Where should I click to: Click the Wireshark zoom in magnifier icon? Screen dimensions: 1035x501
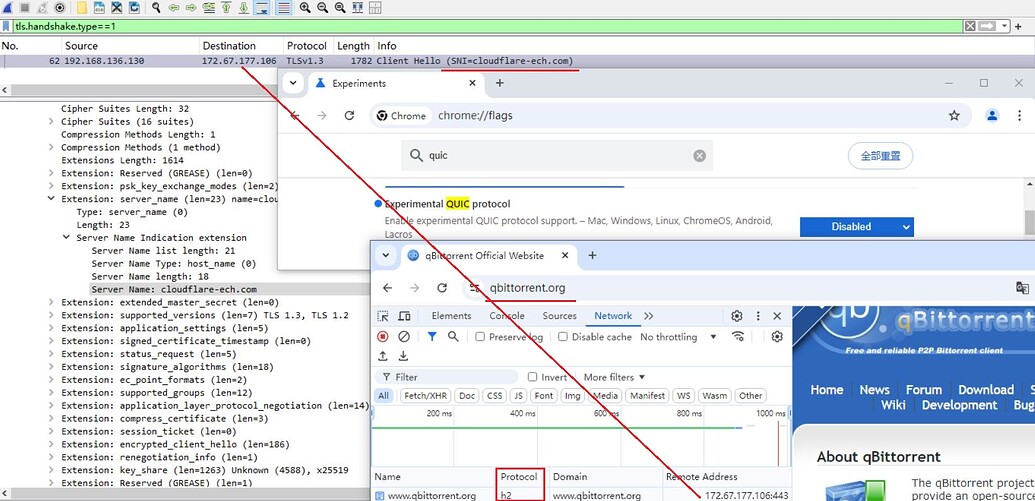tap(304, 7)
